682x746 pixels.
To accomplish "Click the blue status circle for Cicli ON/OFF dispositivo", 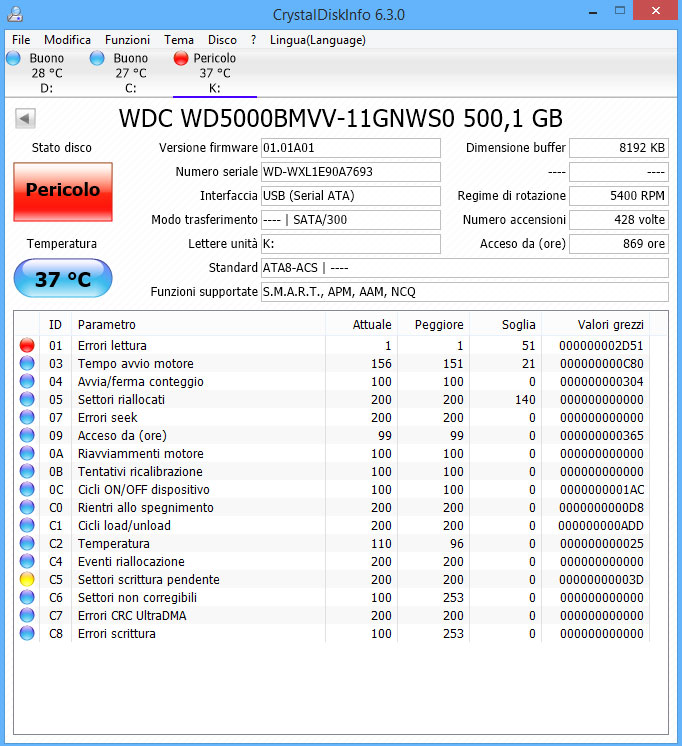I will pos(27,489).
